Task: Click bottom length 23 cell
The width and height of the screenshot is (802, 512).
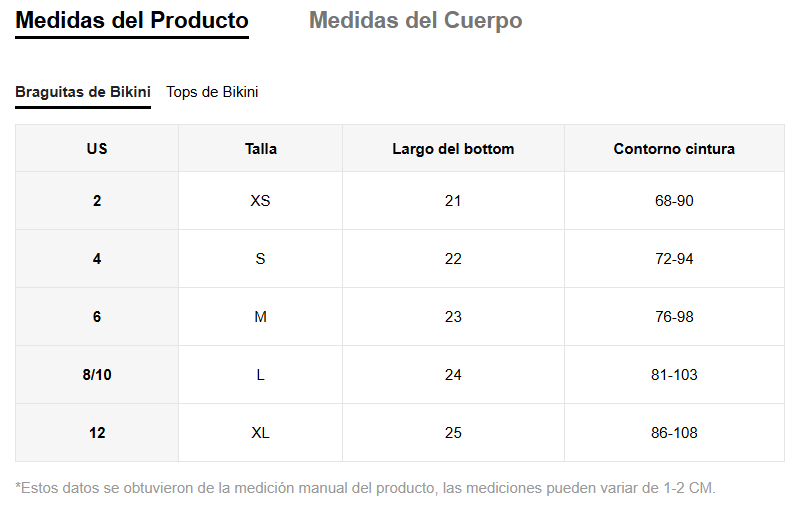Action: coord(453,317)
